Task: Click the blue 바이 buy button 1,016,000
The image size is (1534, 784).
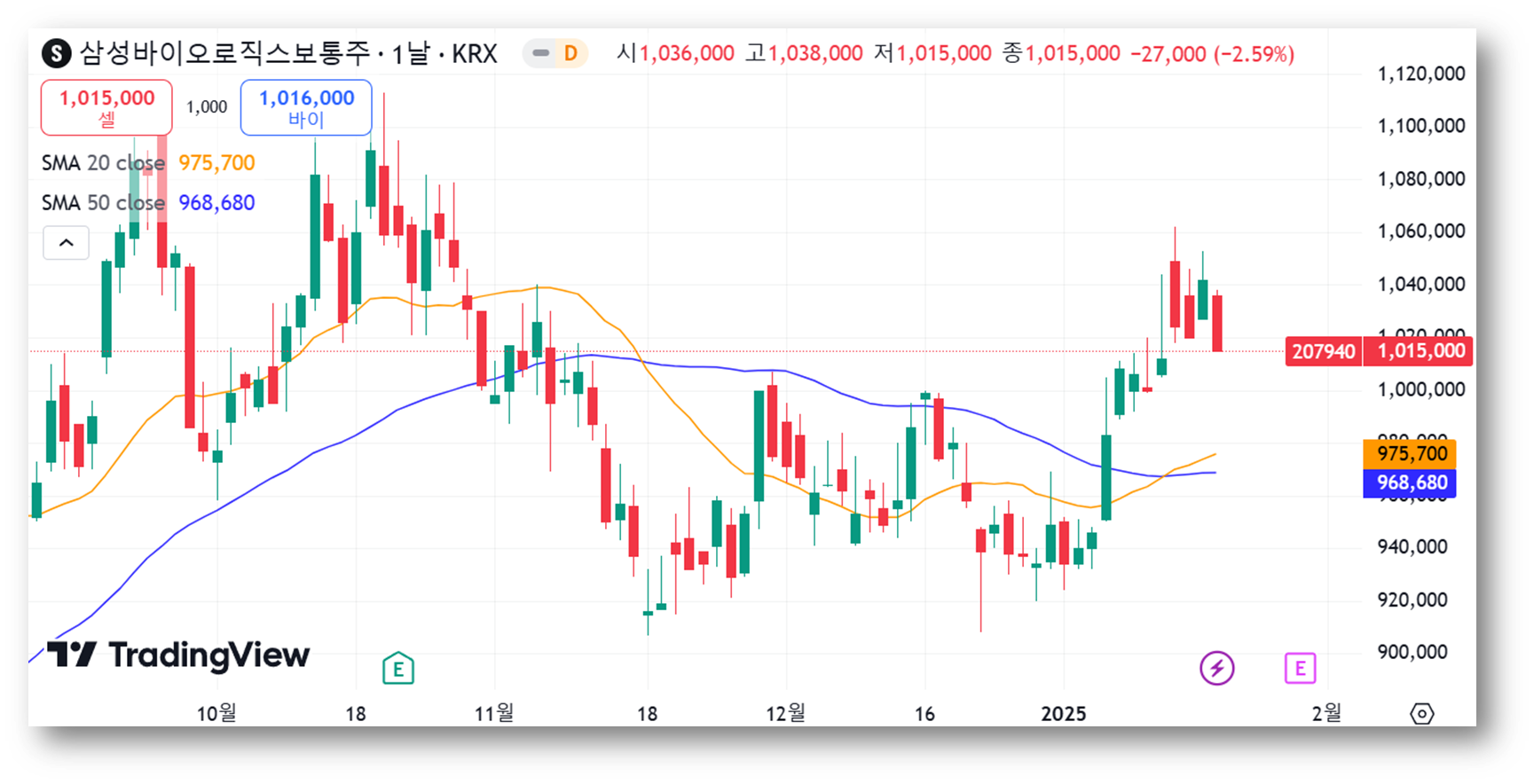Action: [x=306, y=107]
